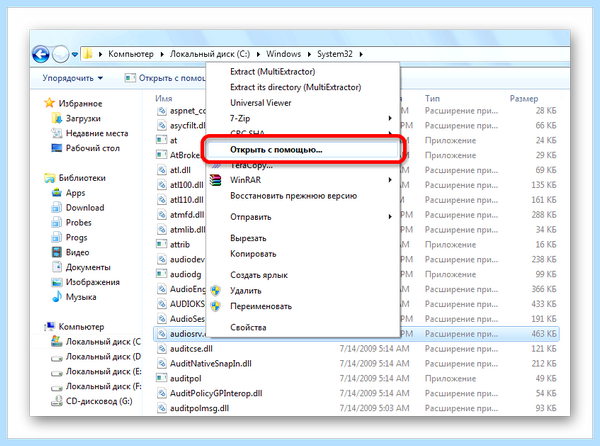Click the atl.dll file icon
Viewport: 600px width, 446px height.
[x=161, y=170]
